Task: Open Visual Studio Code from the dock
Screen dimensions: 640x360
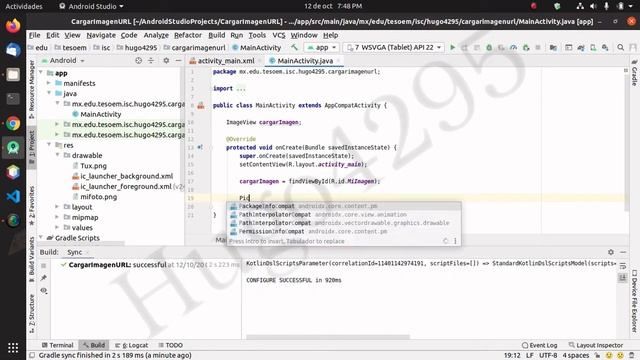Action: [x=13, y=196]
